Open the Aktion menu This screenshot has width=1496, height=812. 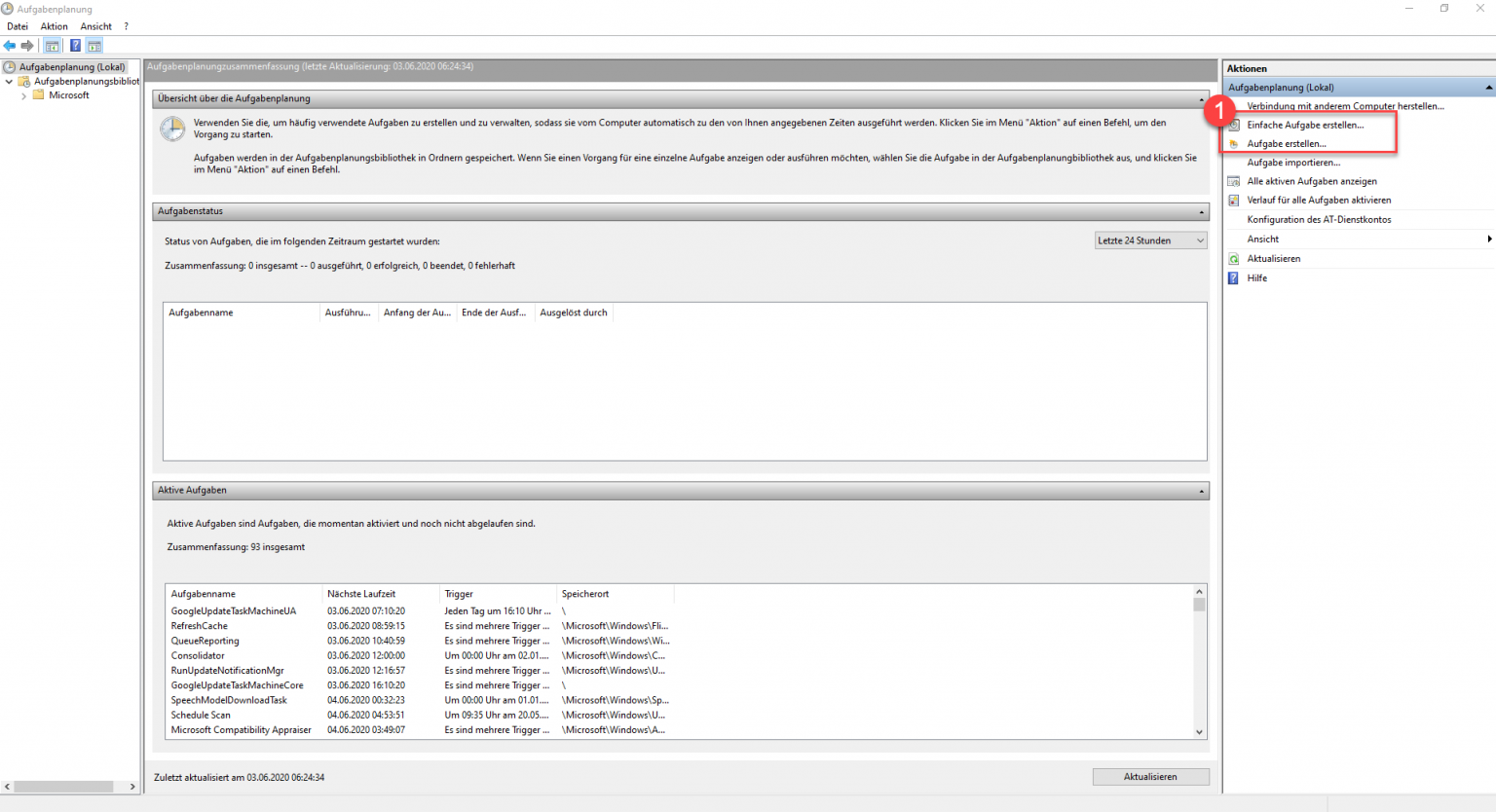(x=54, y=26)
